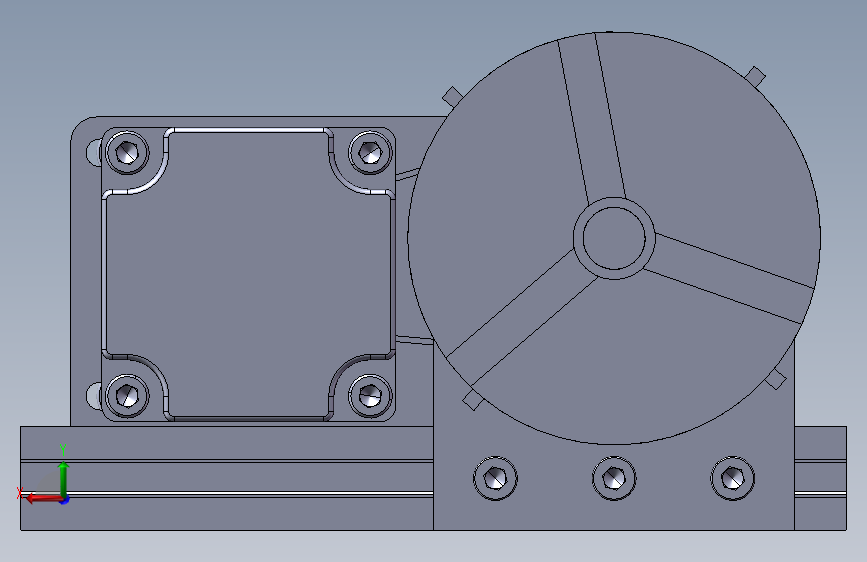Select the right end of the base rail

821,478
